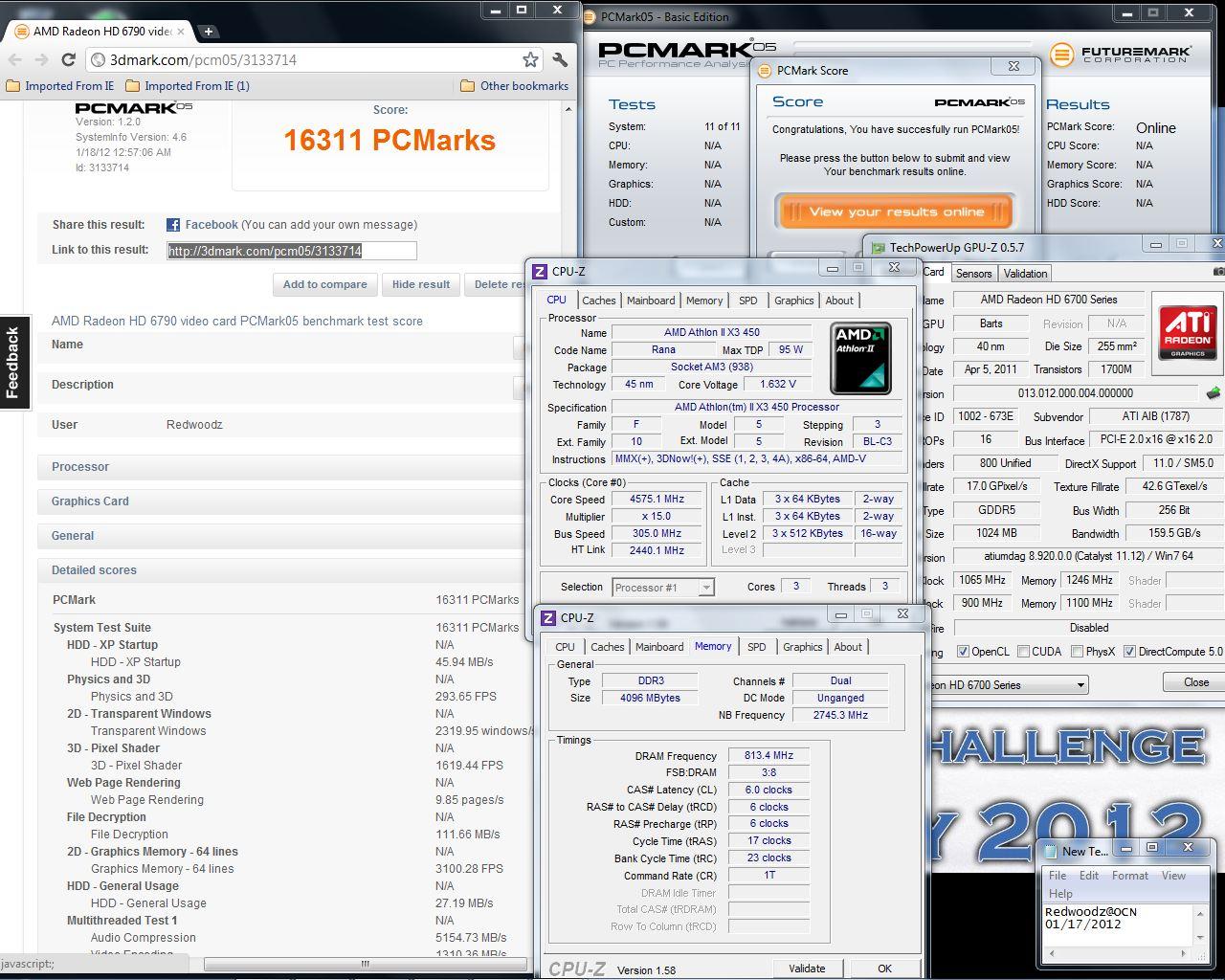Click Core Speed value 4575.1 MHz
The height and width of the screenshot is (980, 1225).
click(x=657, y=500)
